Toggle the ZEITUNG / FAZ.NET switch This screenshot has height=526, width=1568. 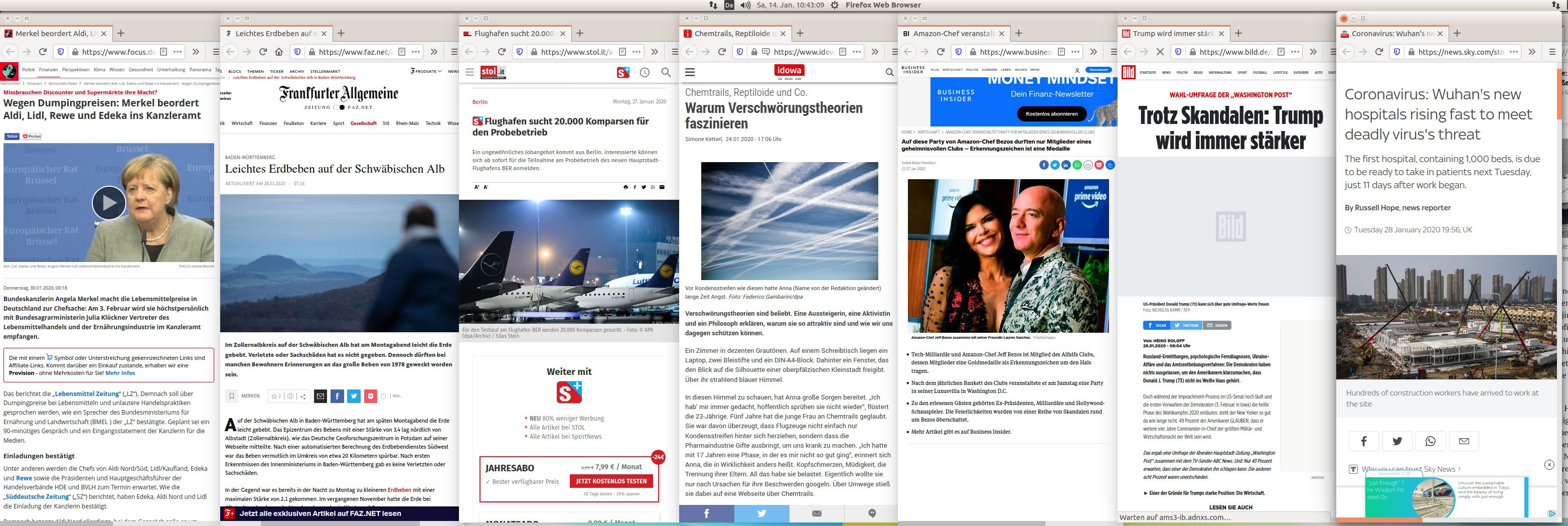pos(339,107)
